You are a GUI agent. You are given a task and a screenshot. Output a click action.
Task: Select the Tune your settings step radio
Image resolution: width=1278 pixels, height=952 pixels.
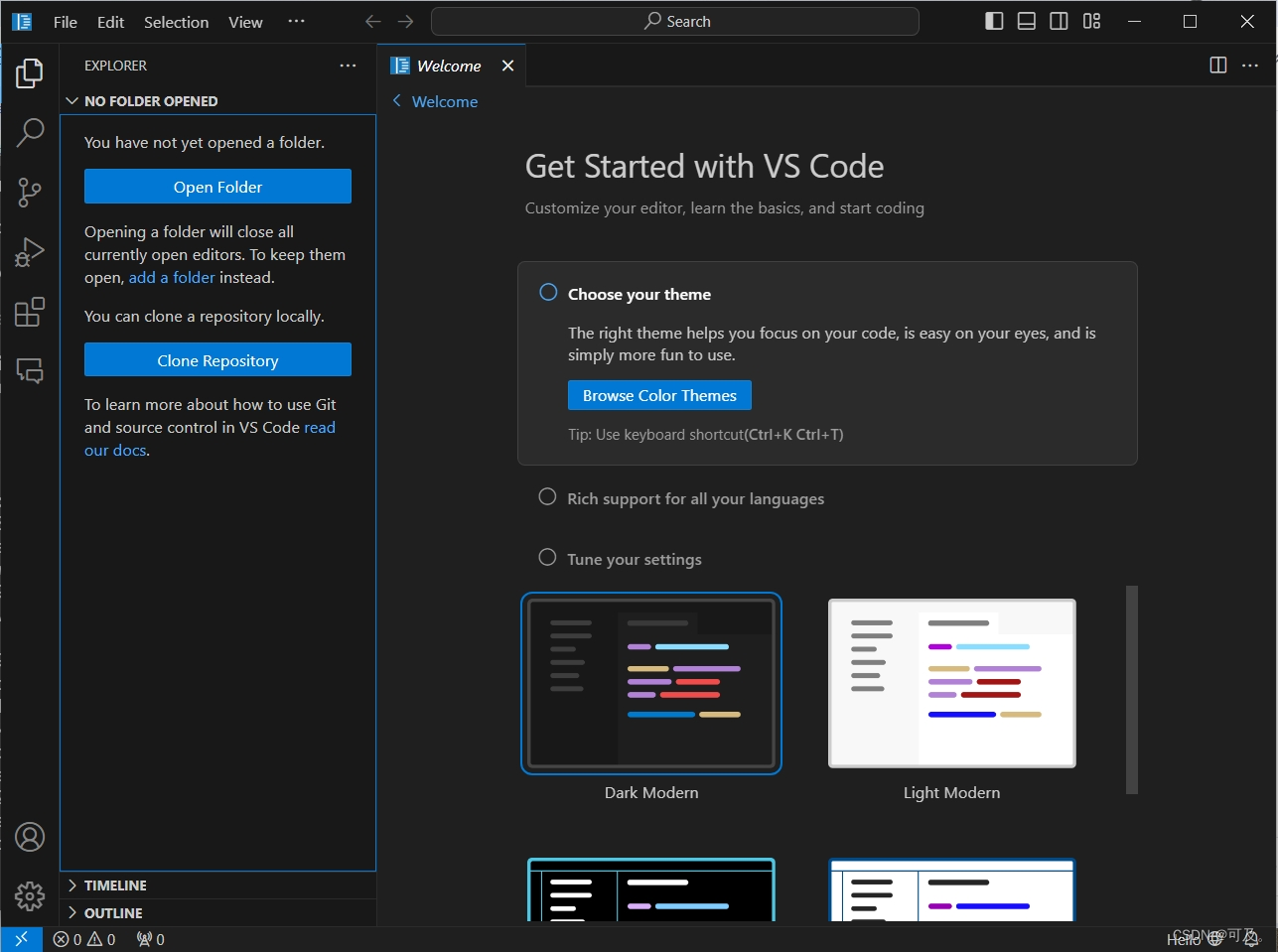(547, 557)
